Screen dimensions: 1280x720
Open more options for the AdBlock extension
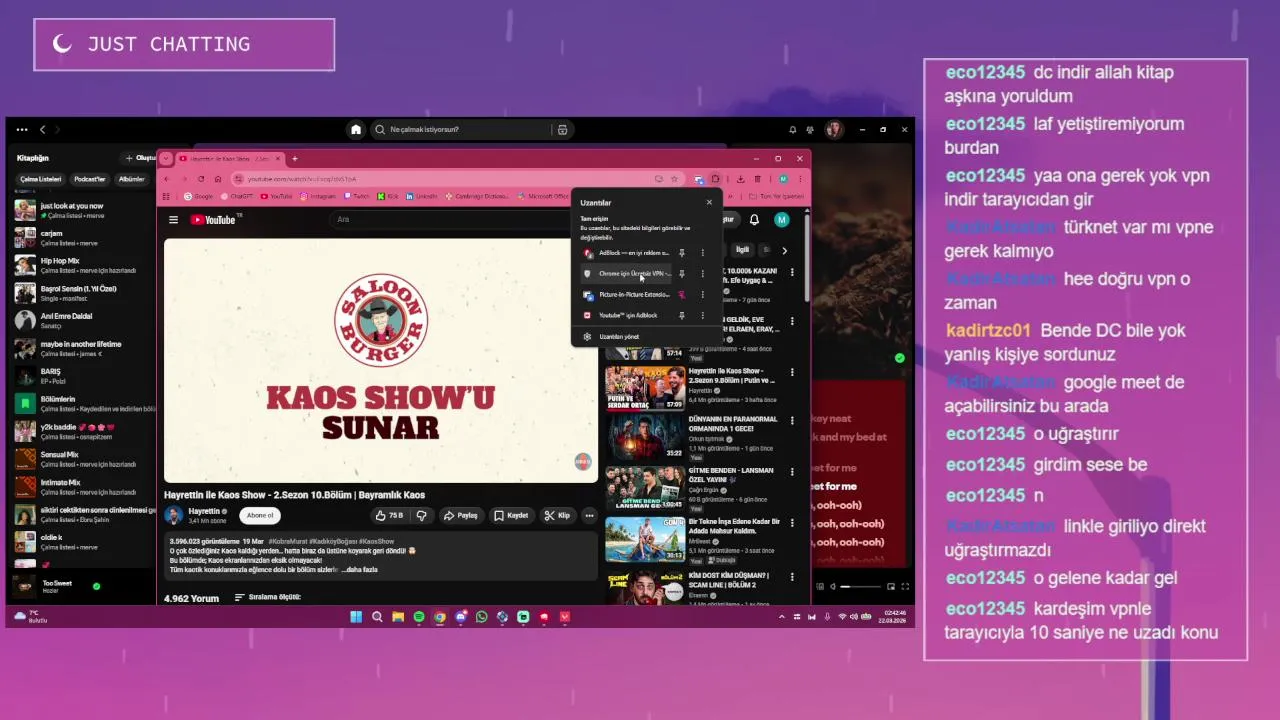[x=702, y=253]
